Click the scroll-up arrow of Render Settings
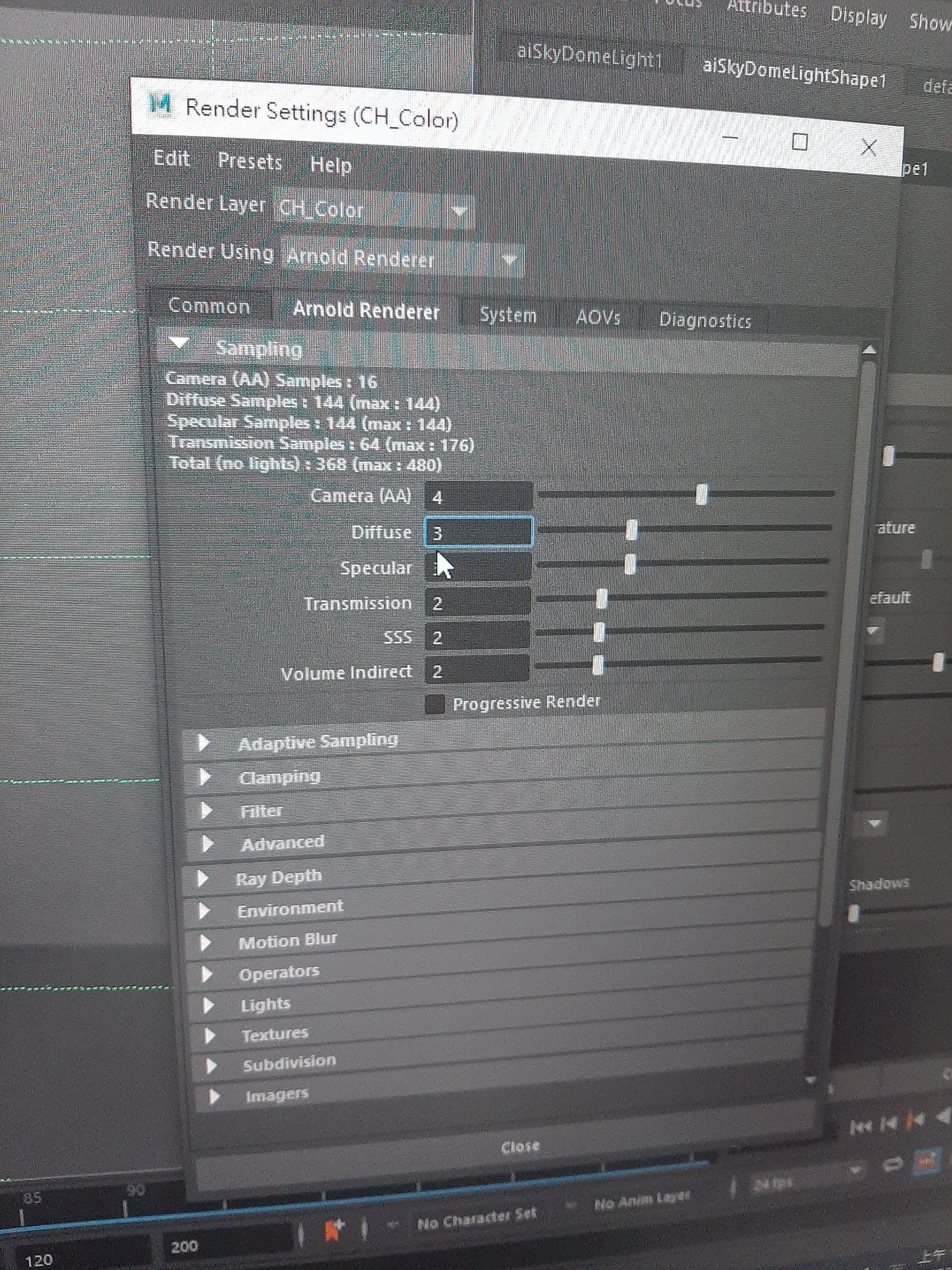The width and height of the screenshot is (952, 1270). point(870,350)
